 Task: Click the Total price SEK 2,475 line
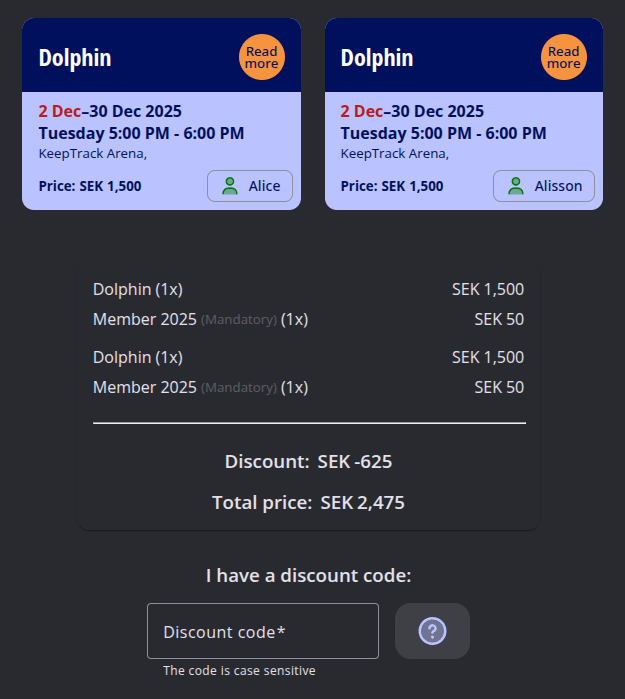click(308, 503)
